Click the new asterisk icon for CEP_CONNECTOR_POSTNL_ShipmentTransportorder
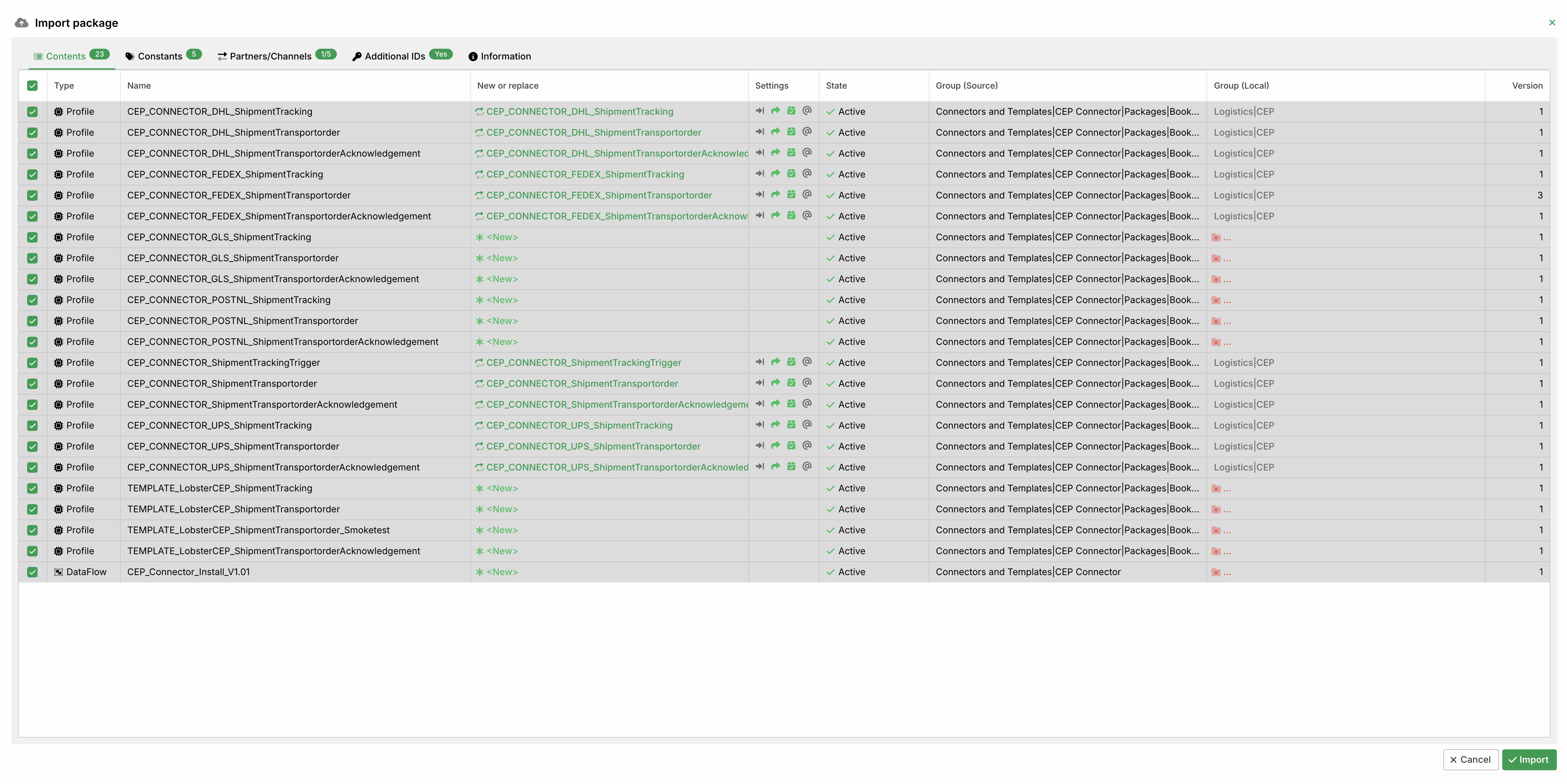Image resolution: width=1567 pixels, height=784 pixels. pos(479,321)
